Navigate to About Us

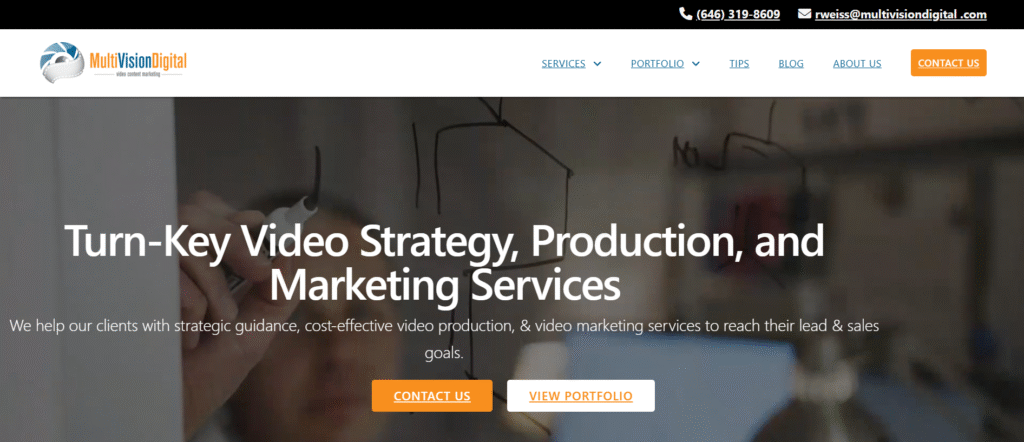(x=857, y=63)
